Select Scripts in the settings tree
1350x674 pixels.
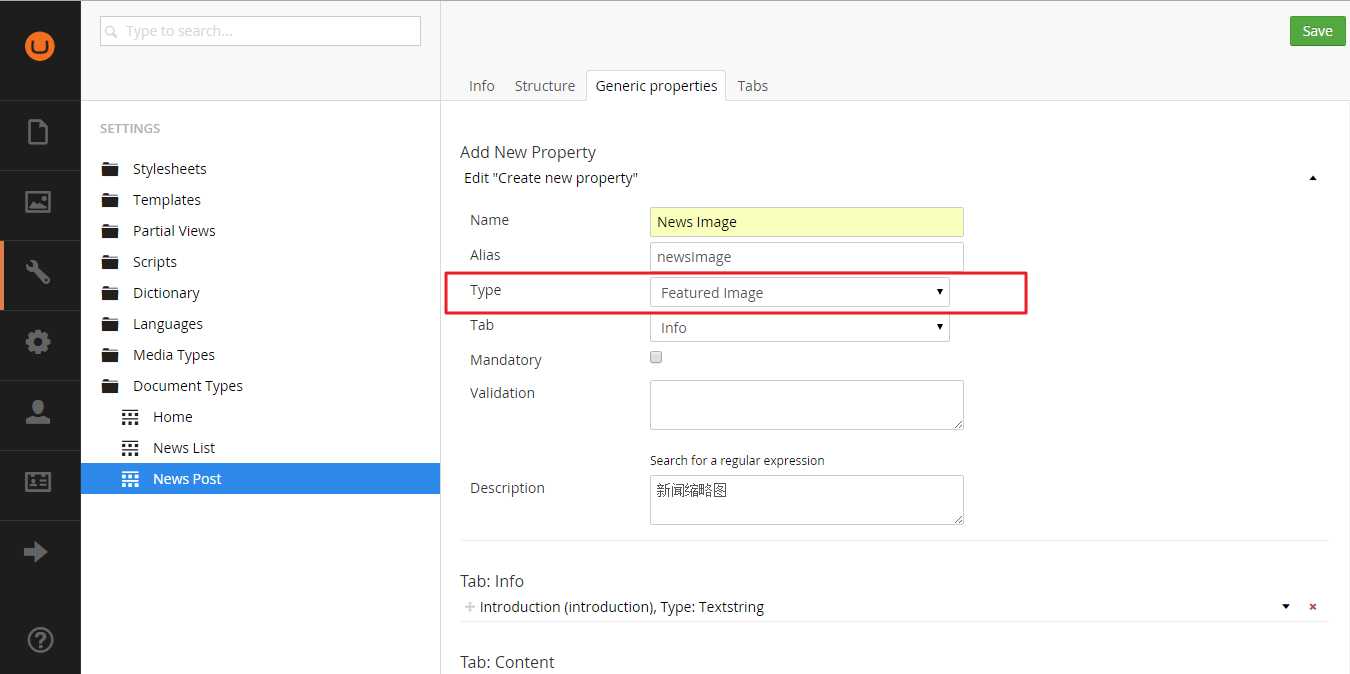[155, 262]
